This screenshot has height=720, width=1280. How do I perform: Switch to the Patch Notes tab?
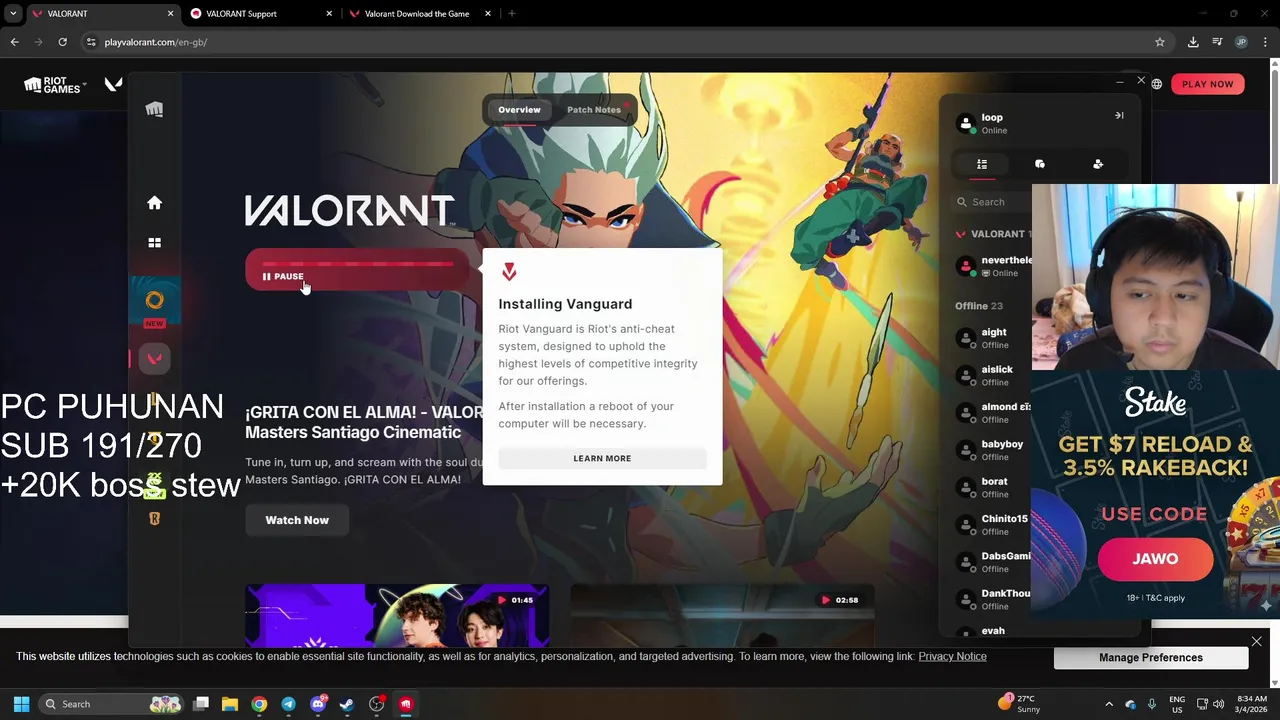[594, 110]
